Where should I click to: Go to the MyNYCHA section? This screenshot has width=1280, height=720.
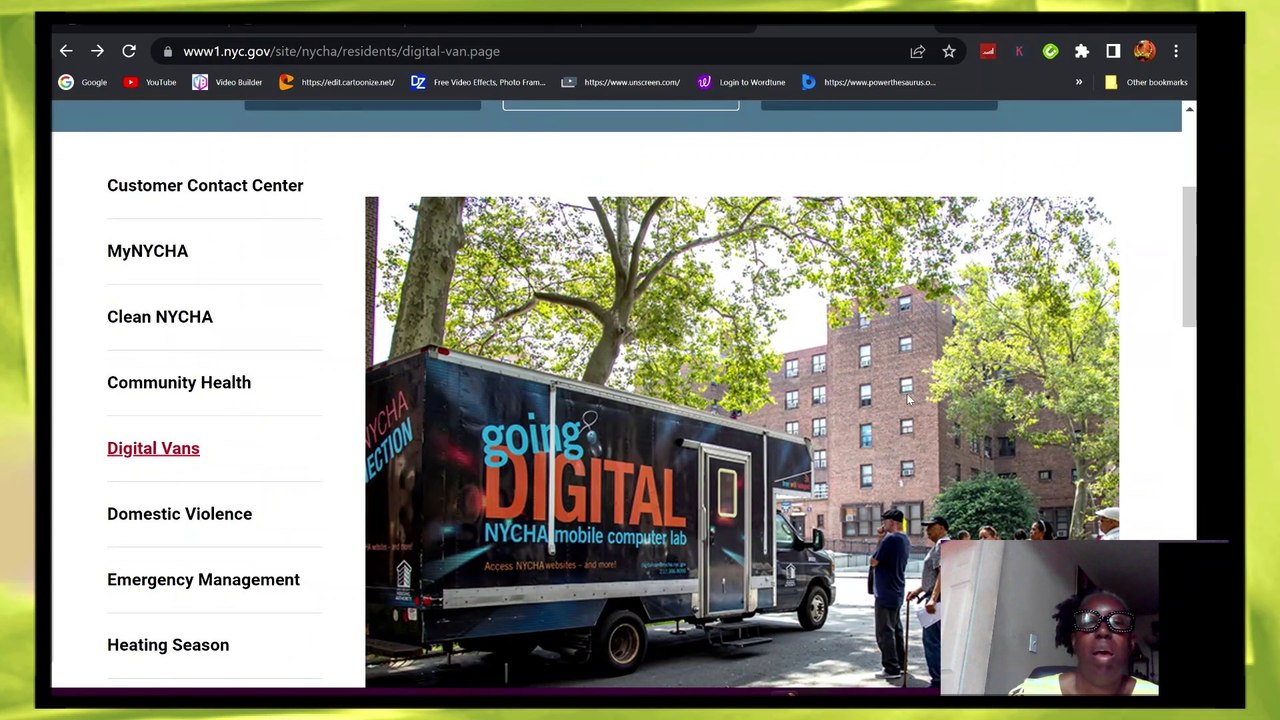(147, 251)
